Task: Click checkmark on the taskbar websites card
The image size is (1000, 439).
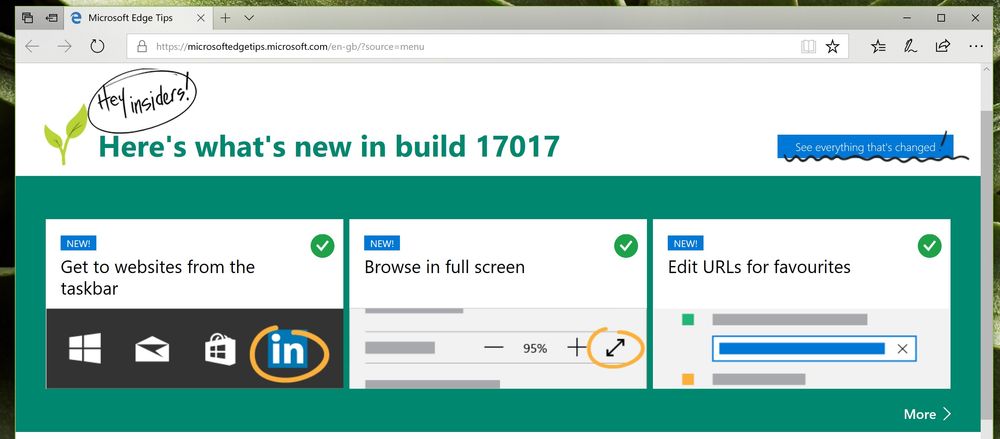Action: [323, 246]
